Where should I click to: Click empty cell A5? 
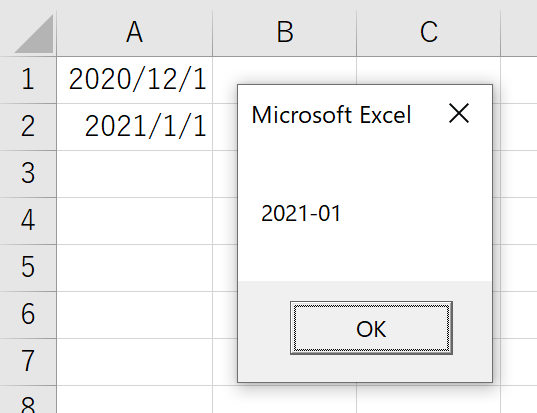(135, 267)
